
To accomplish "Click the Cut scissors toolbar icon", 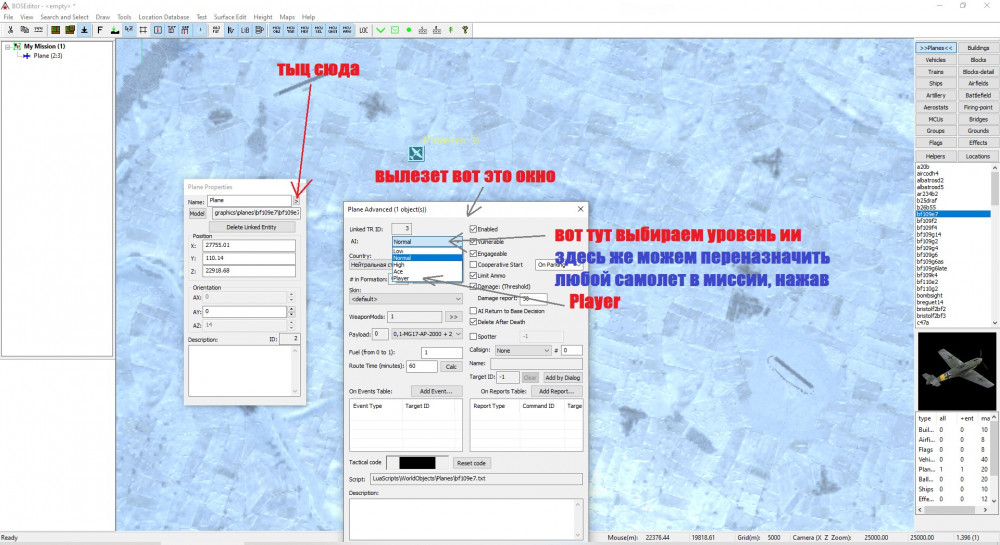I will tap(10, 30).
